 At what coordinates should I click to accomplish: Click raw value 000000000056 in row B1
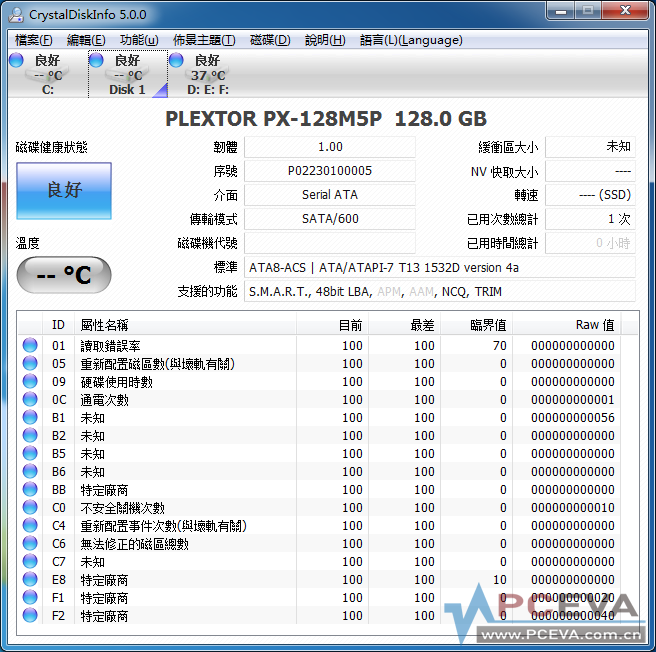point(573,417)
